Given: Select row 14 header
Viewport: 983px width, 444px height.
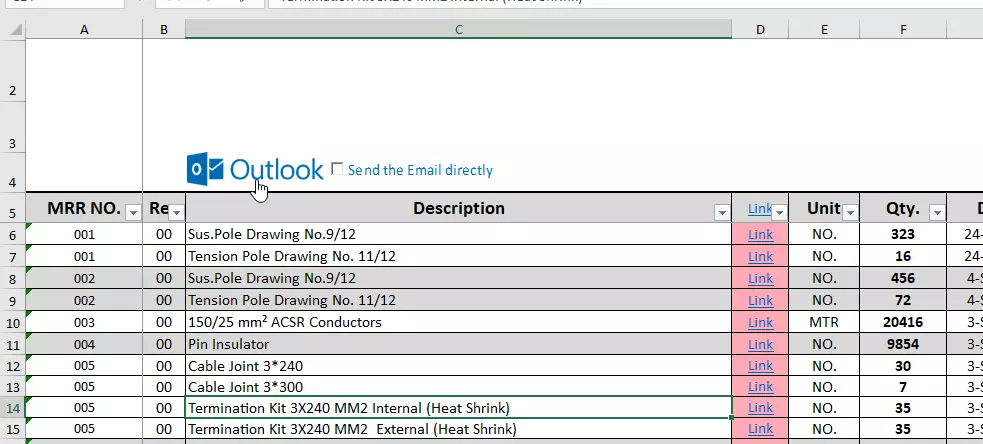Looking at the screenshot, I should [x=13, y=408].
